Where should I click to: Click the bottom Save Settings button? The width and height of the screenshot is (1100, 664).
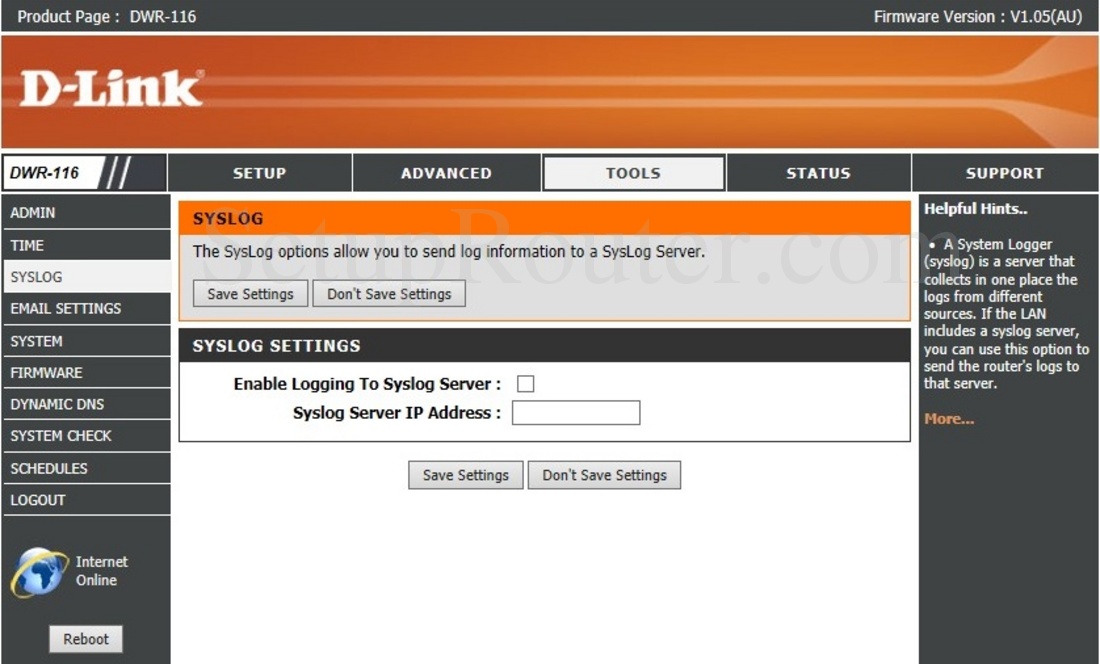click(466, 475)
